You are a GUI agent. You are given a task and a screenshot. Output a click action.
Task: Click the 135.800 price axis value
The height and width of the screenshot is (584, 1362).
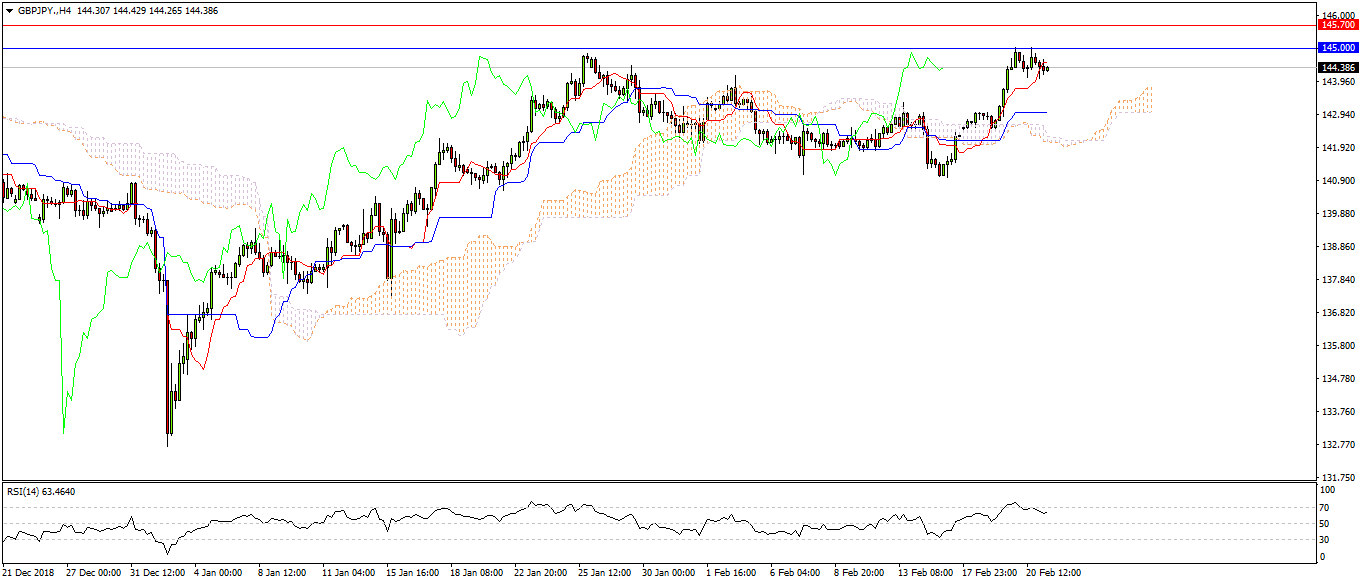pos(1337,346)
